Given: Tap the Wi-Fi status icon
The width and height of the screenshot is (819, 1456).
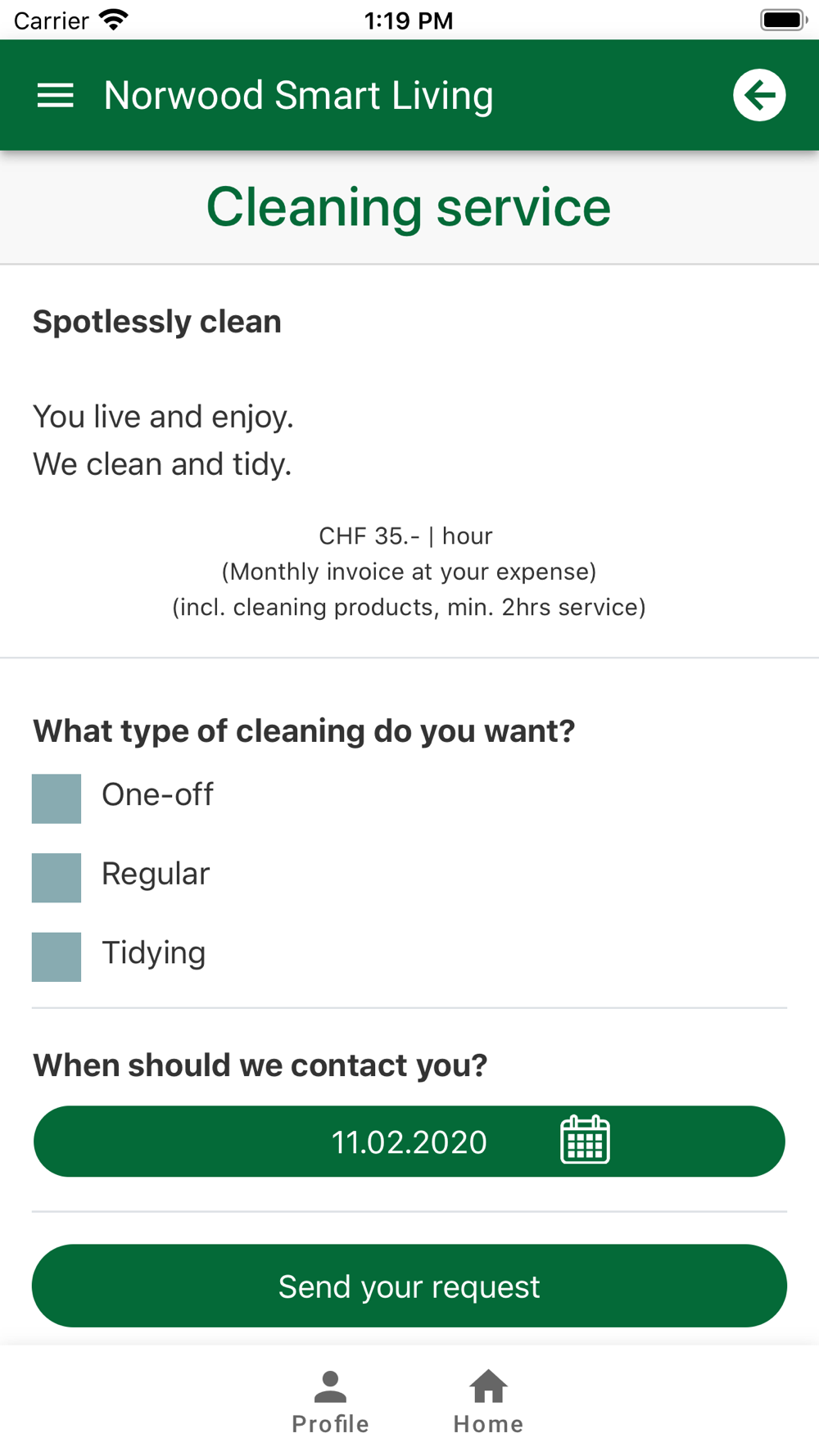Looking at the screenshot, I should click(113, 20).
